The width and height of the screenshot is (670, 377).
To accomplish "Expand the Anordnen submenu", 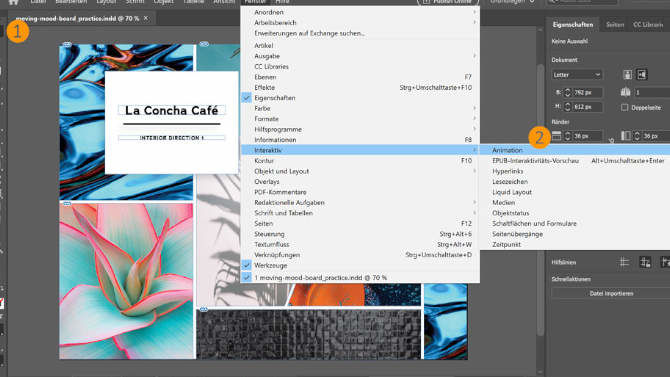I will click(x=360, y=12).
